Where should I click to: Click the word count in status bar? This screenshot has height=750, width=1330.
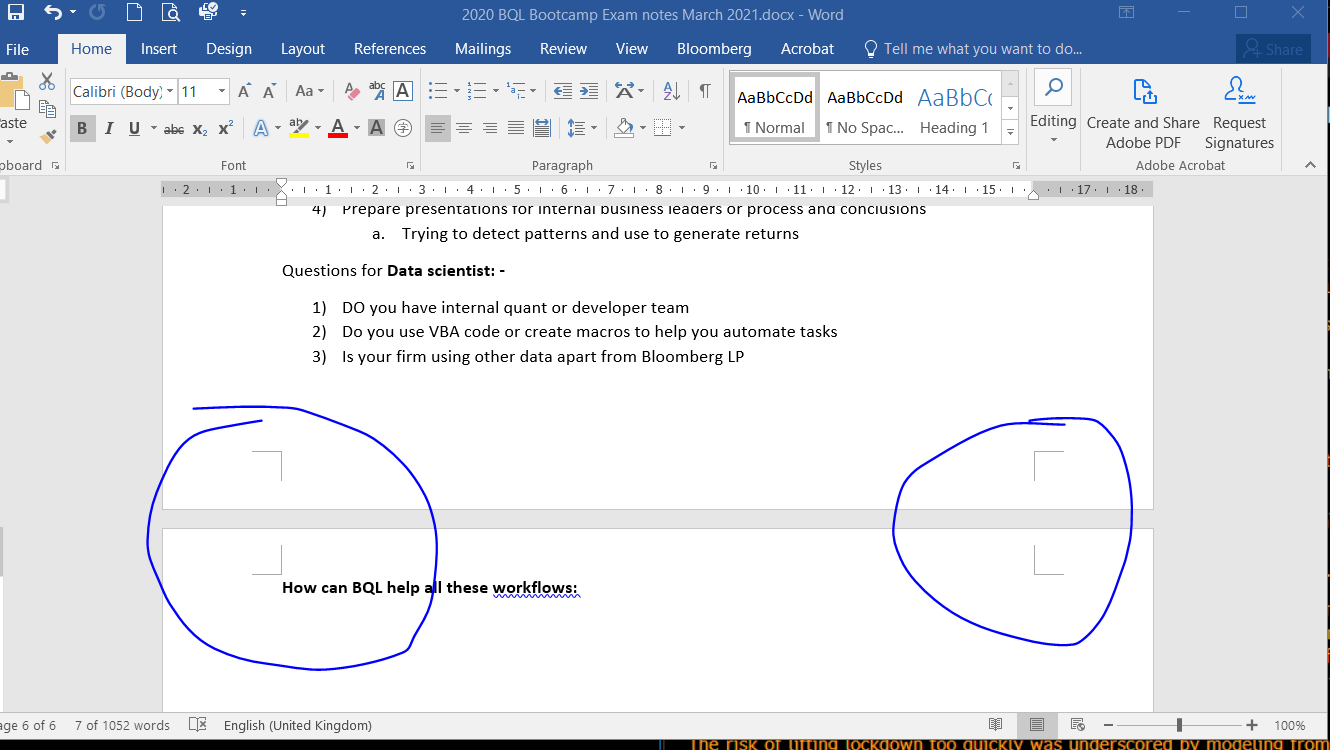[x=122, y=725]
